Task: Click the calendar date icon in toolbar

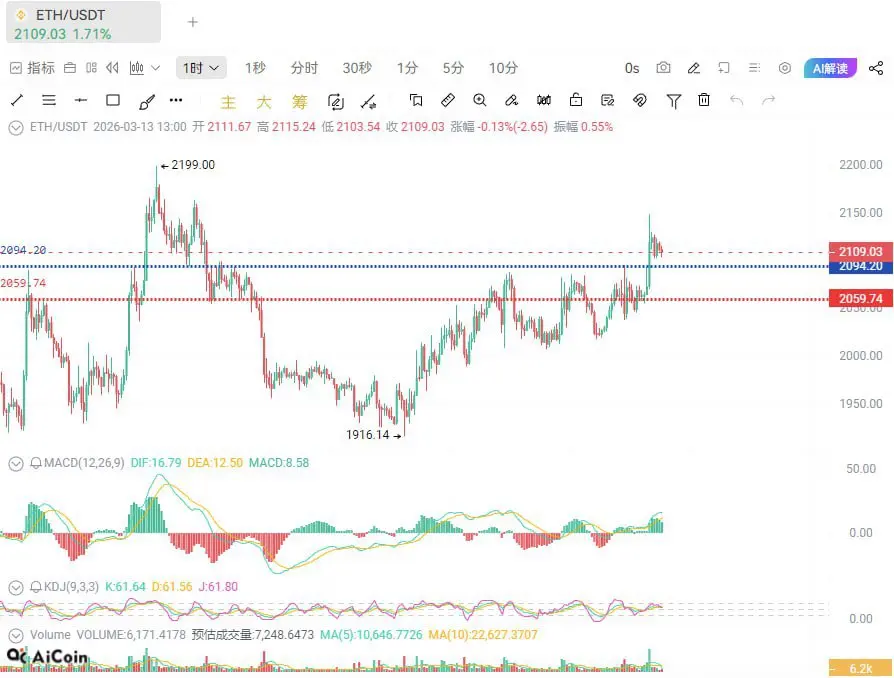Action: pyautogui.click(x=70, y=68)
